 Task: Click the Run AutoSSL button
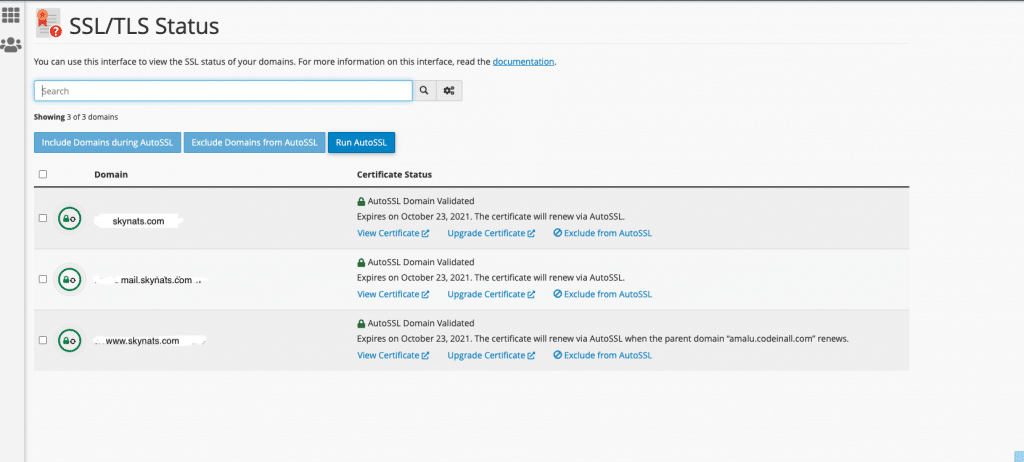[361, 142]
